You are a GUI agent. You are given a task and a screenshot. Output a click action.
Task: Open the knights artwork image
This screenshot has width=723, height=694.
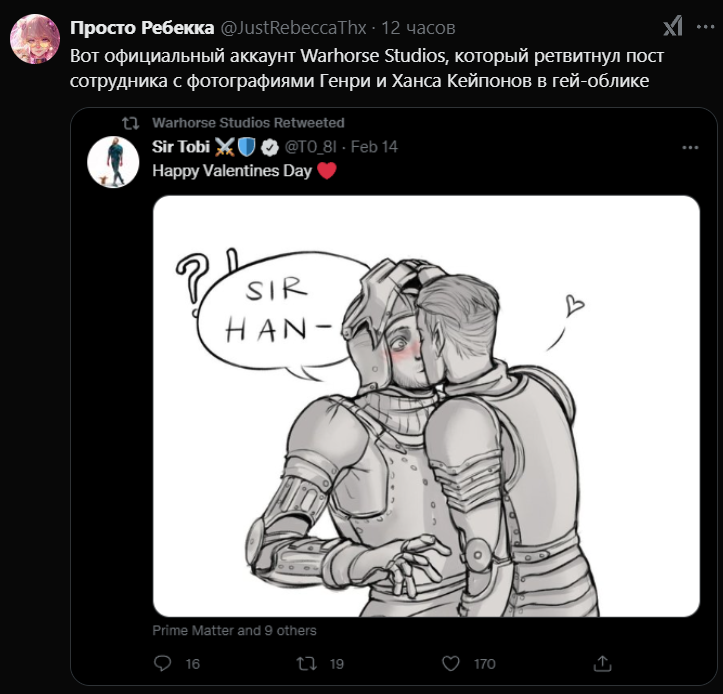pos(426,405)
